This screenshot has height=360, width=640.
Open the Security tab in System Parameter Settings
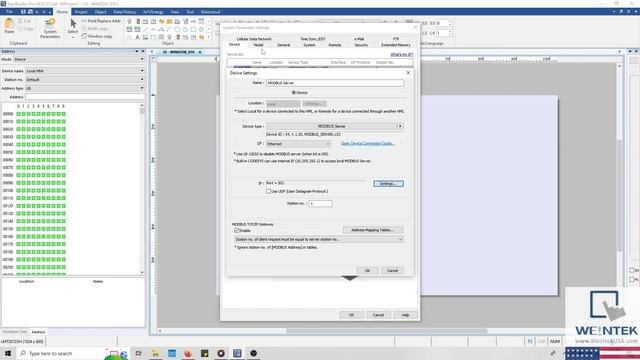361,45
